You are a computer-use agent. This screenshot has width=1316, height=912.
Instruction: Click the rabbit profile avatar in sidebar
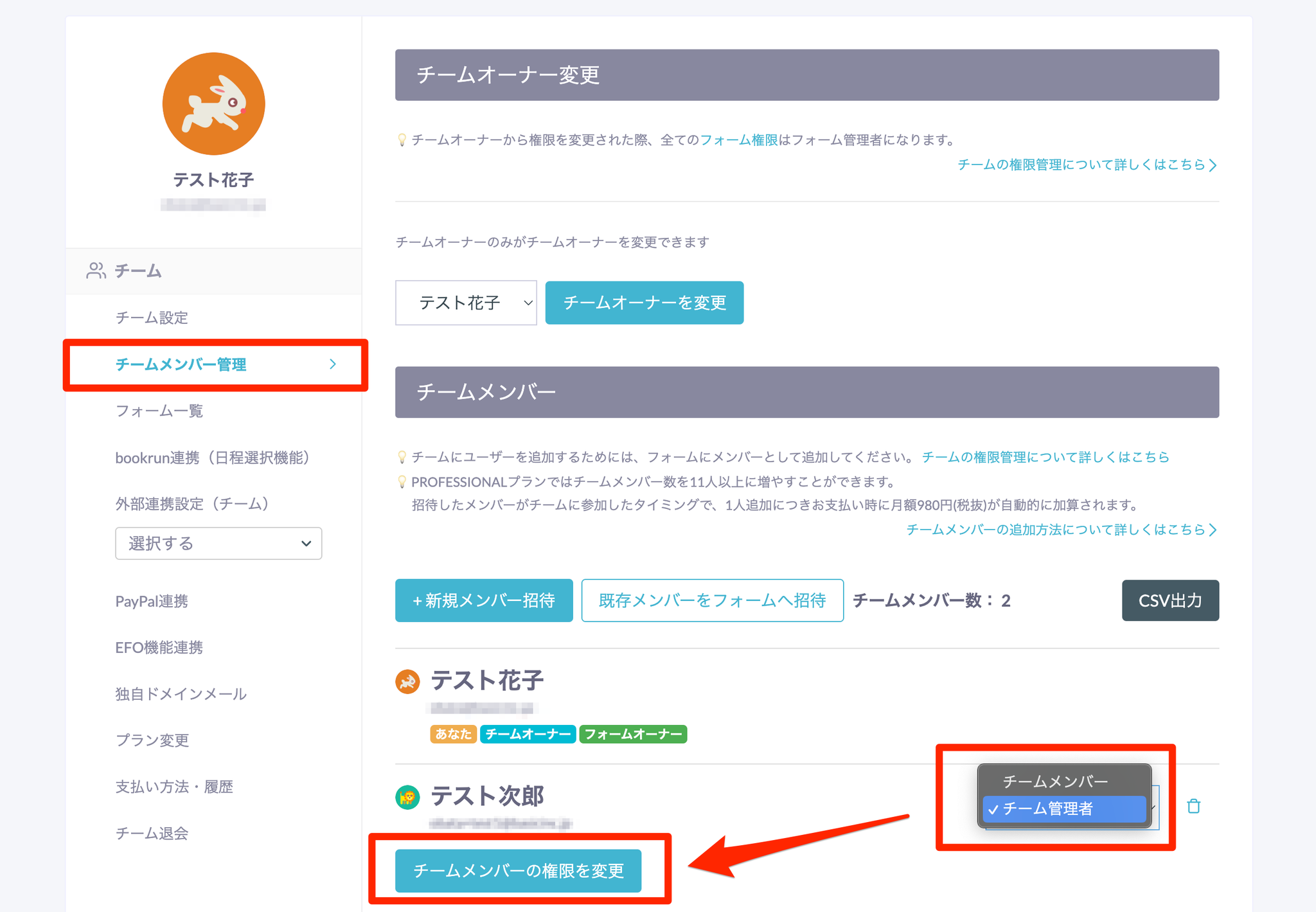pos(213,103)
